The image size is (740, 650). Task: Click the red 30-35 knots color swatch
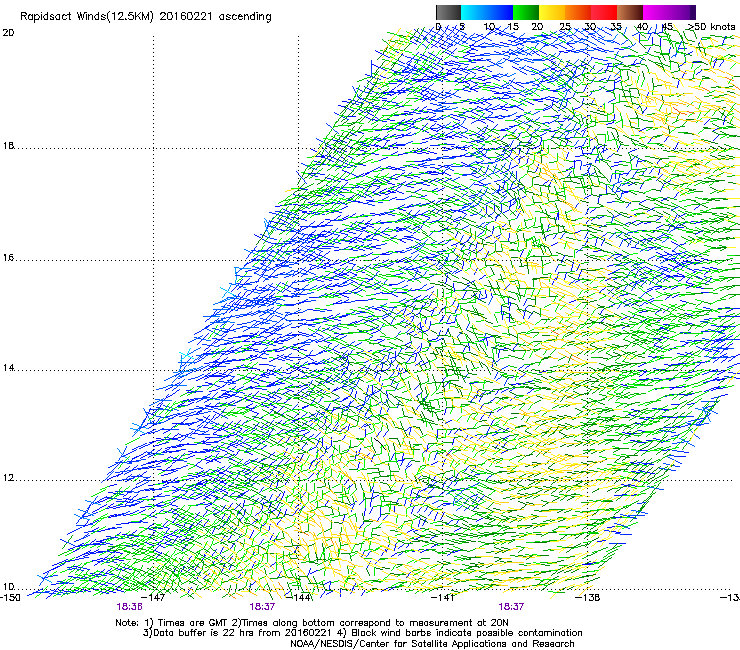pos(604,12)
